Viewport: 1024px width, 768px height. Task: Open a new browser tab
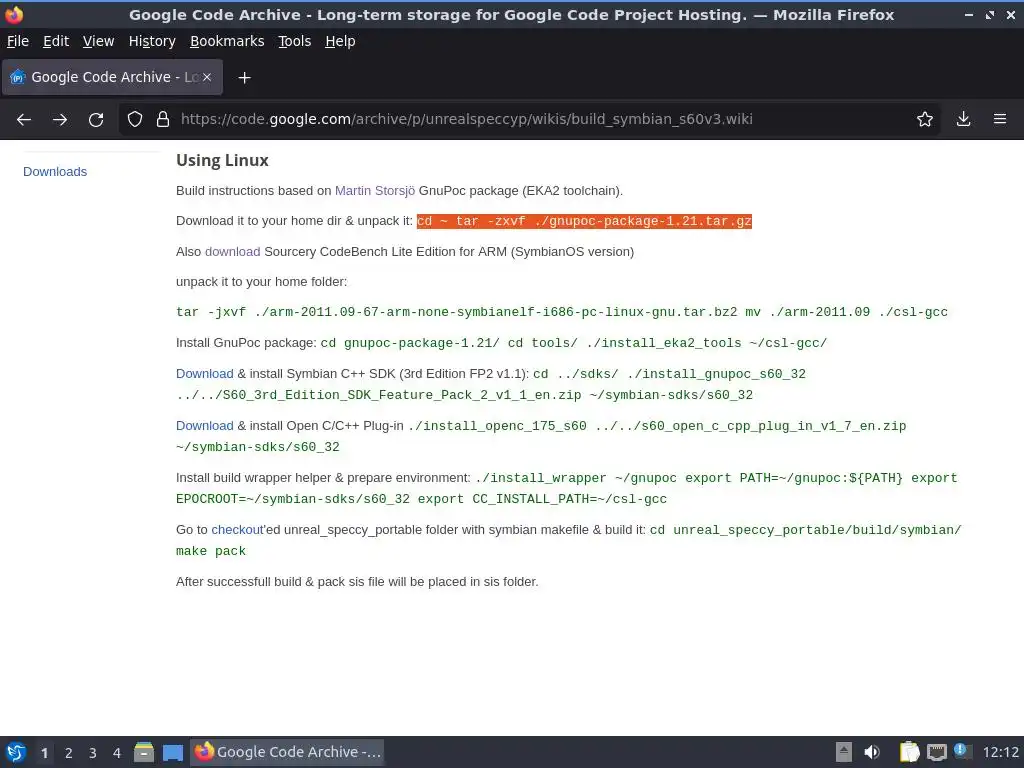point(244,78)
